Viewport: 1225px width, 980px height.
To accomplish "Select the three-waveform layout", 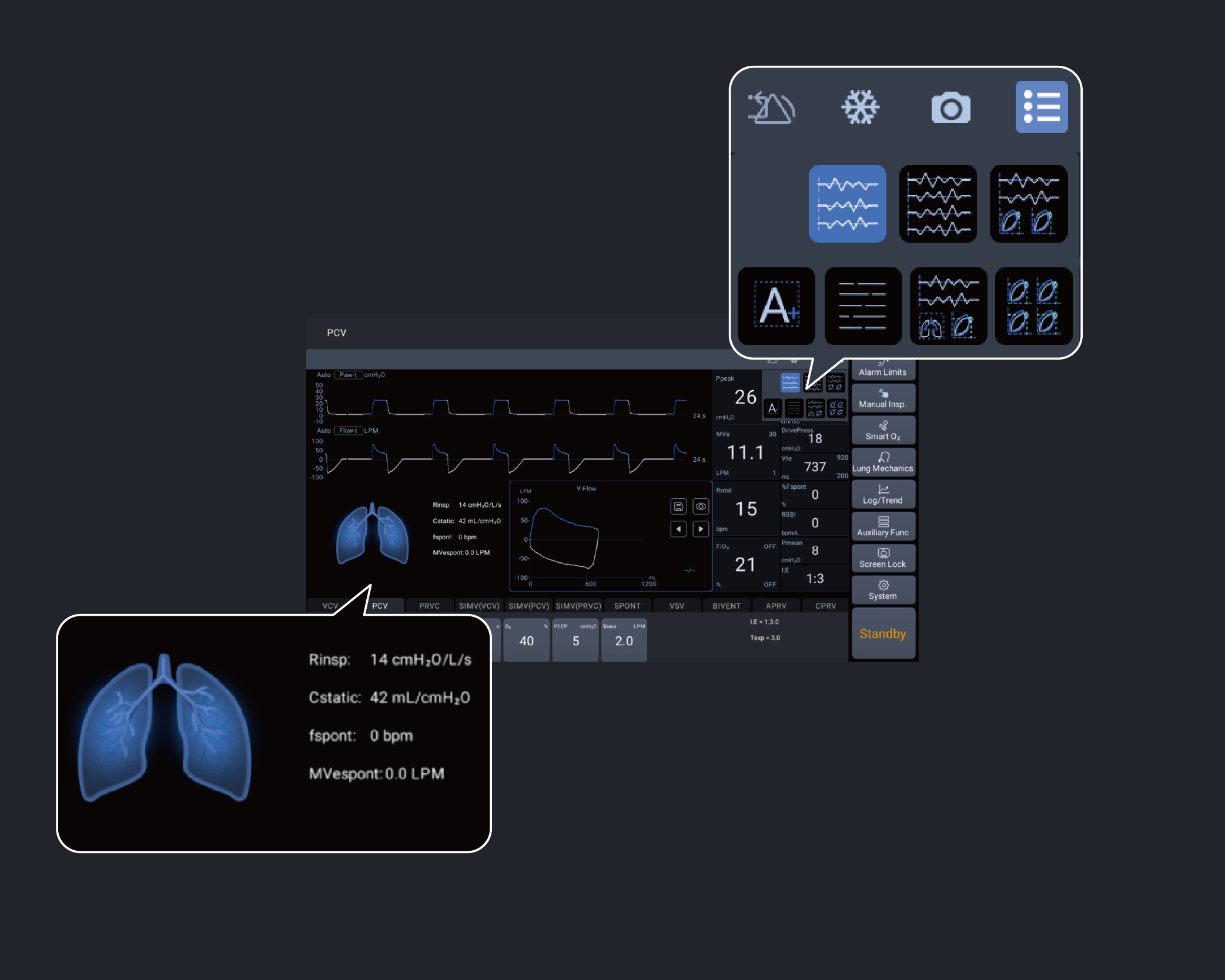I will point(847,204).
